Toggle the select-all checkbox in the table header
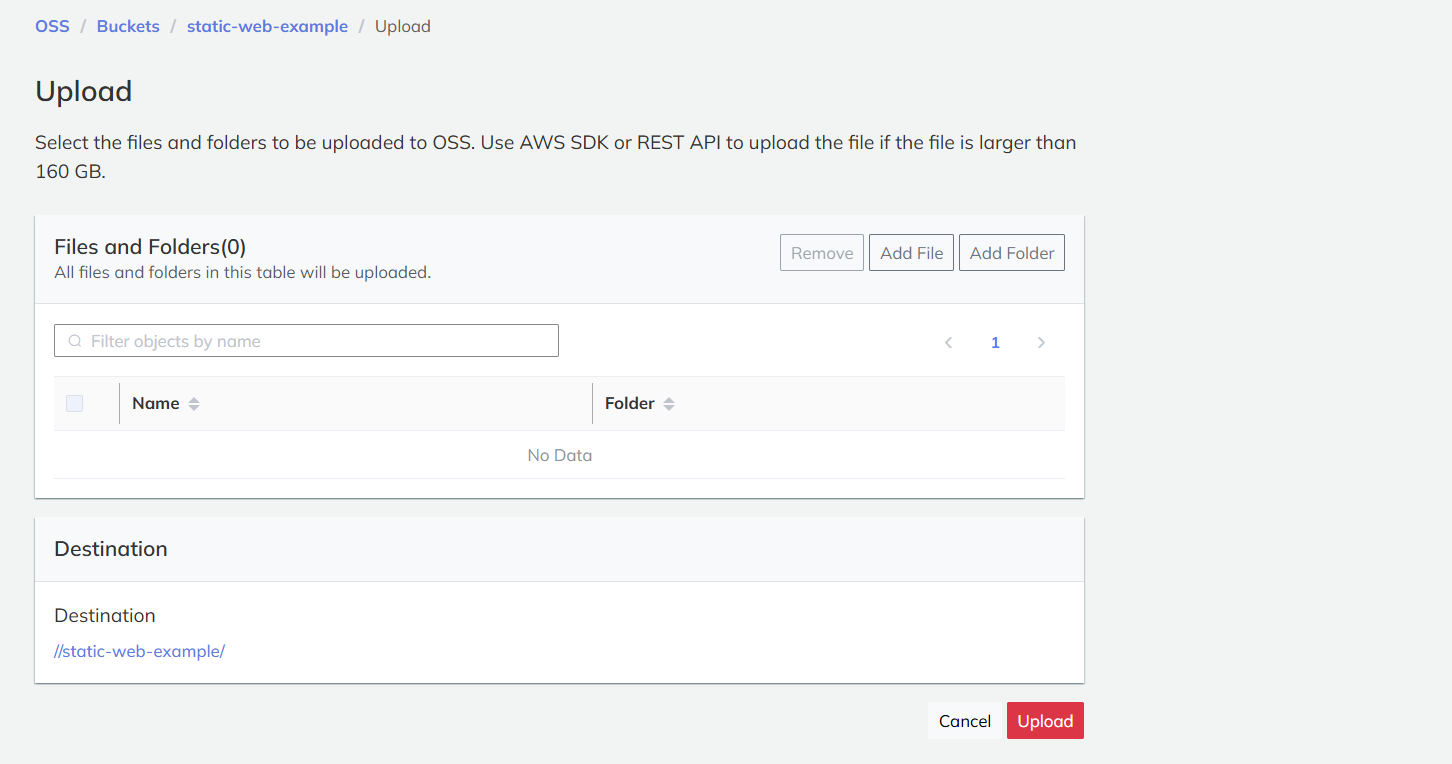Viewport: 1452px width, 764px height. tap(74, 403)
